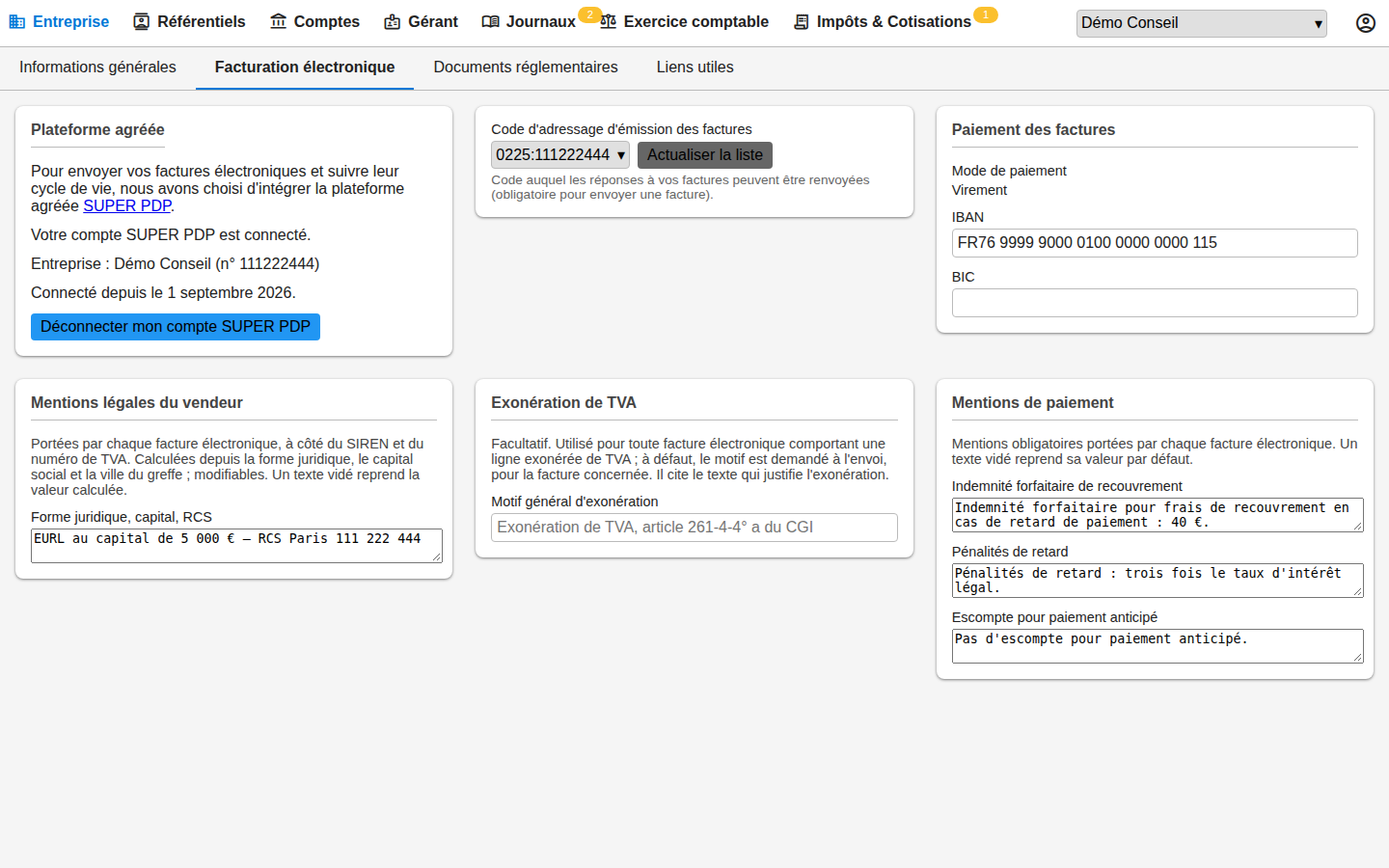1389x868 pixels.
Task: Click the Virement payment mode value
Action: click(x=979, y=190)
